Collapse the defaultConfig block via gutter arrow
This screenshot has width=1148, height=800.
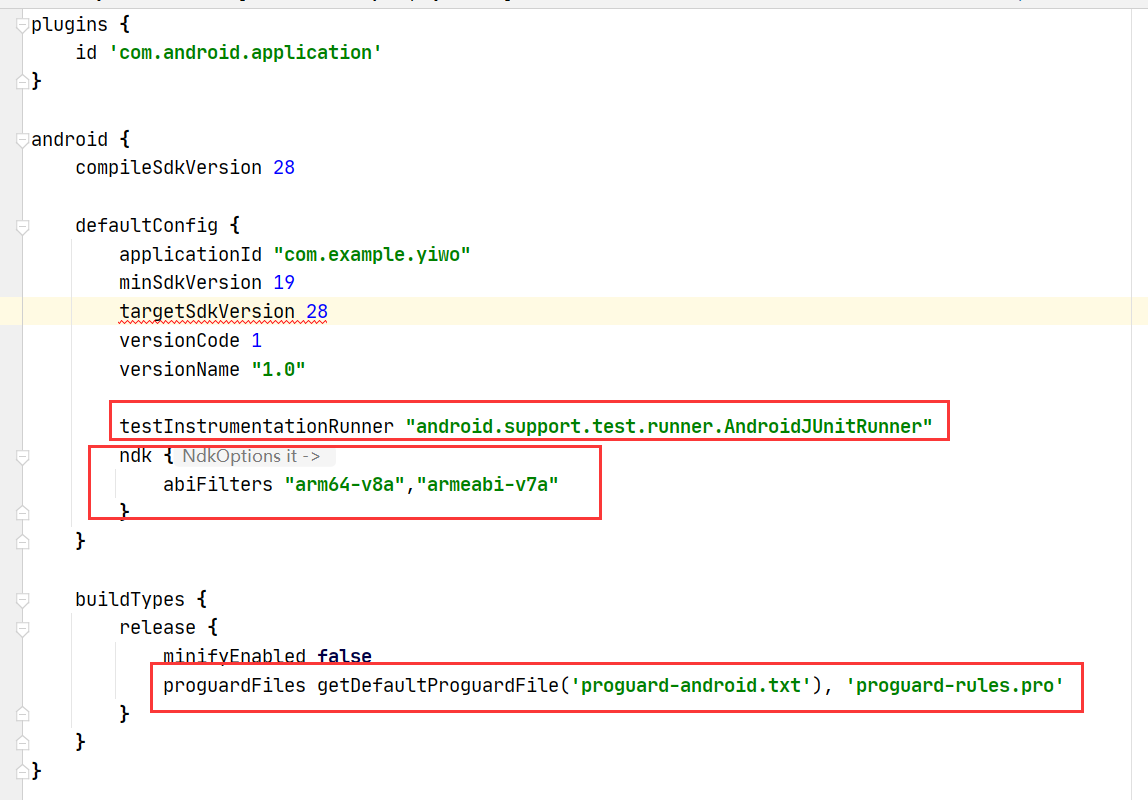[20, 225]
